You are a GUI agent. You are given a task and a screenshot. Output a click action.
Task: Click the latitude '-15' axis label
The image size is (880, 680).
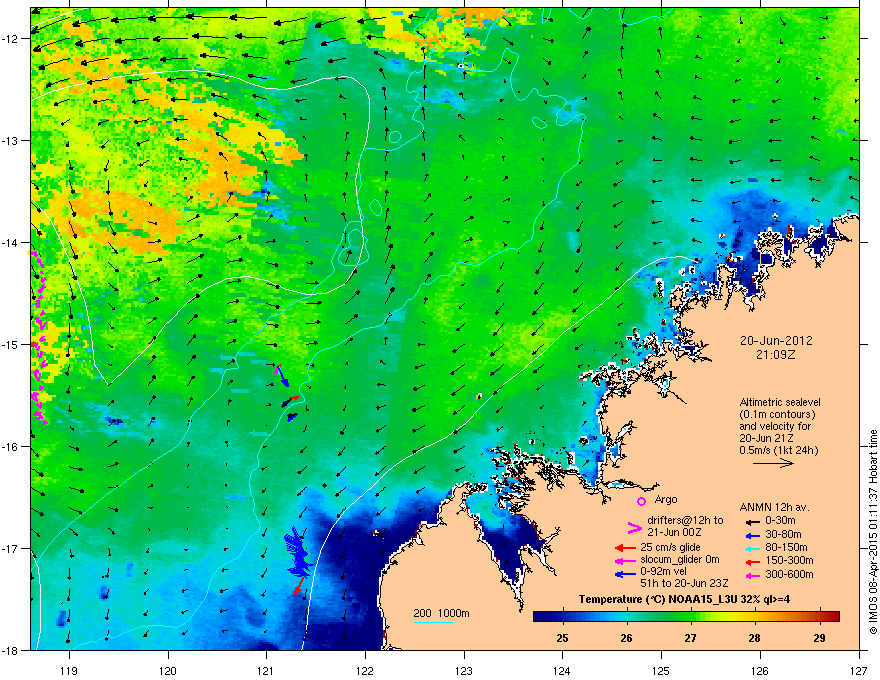coord(12,344)
